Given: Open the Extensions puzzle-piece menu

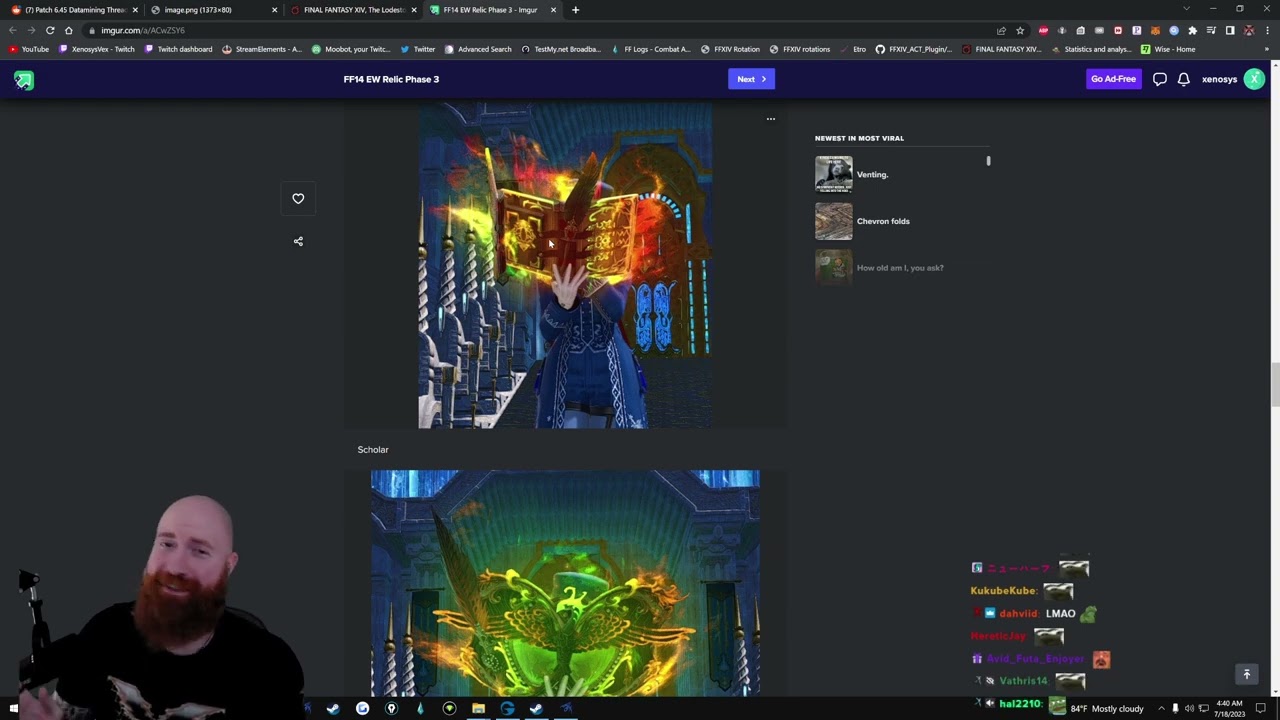Looking at the screenshot, I should [x=1192, y=30].
